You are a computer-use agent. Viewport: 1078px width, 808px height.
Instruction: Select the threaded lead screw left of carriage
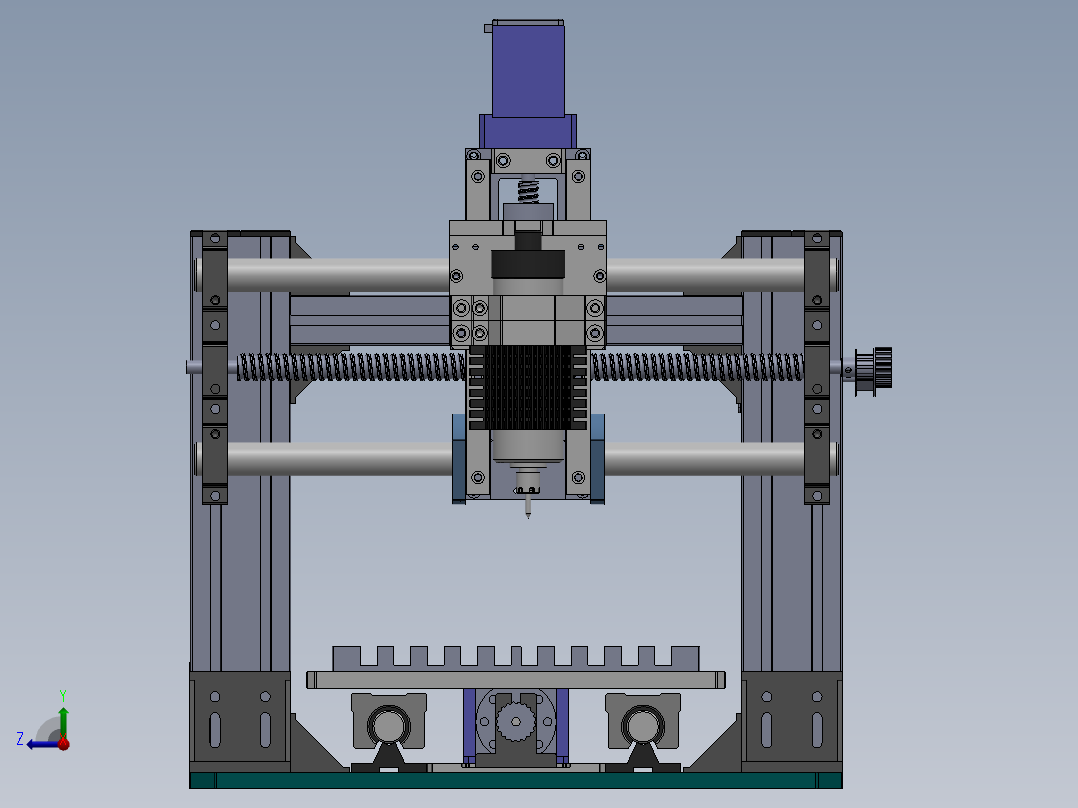351,367
